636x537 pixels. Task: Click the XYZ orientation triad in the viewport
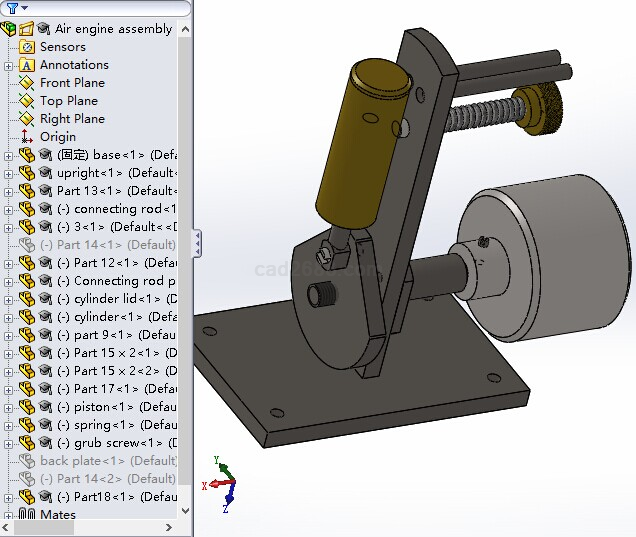tap(224, 483)
